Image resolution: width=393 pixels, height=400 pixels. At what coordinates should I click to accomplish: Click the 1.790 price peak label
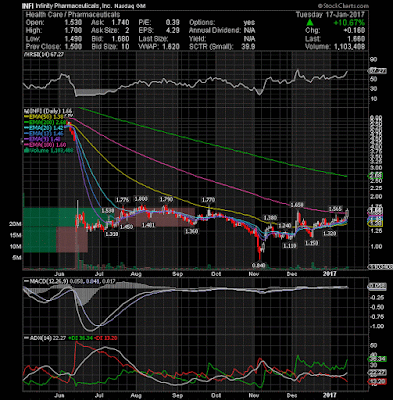point(166,199)
